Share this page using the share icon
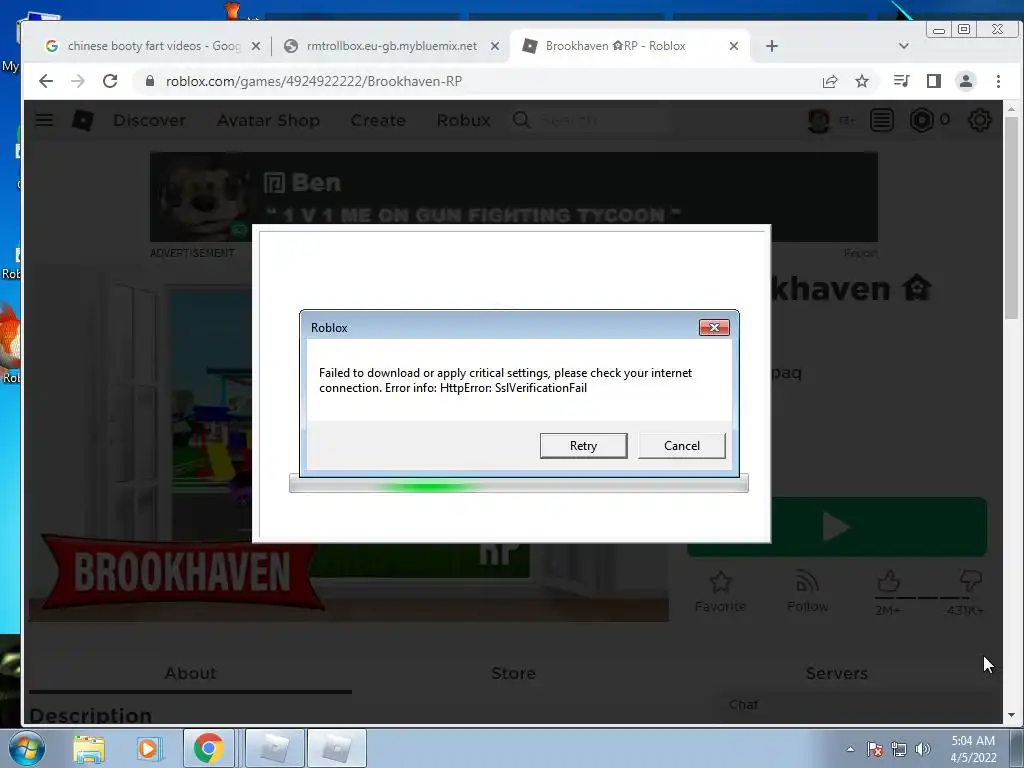This screenshot has height=768, width=1024. 830,81
